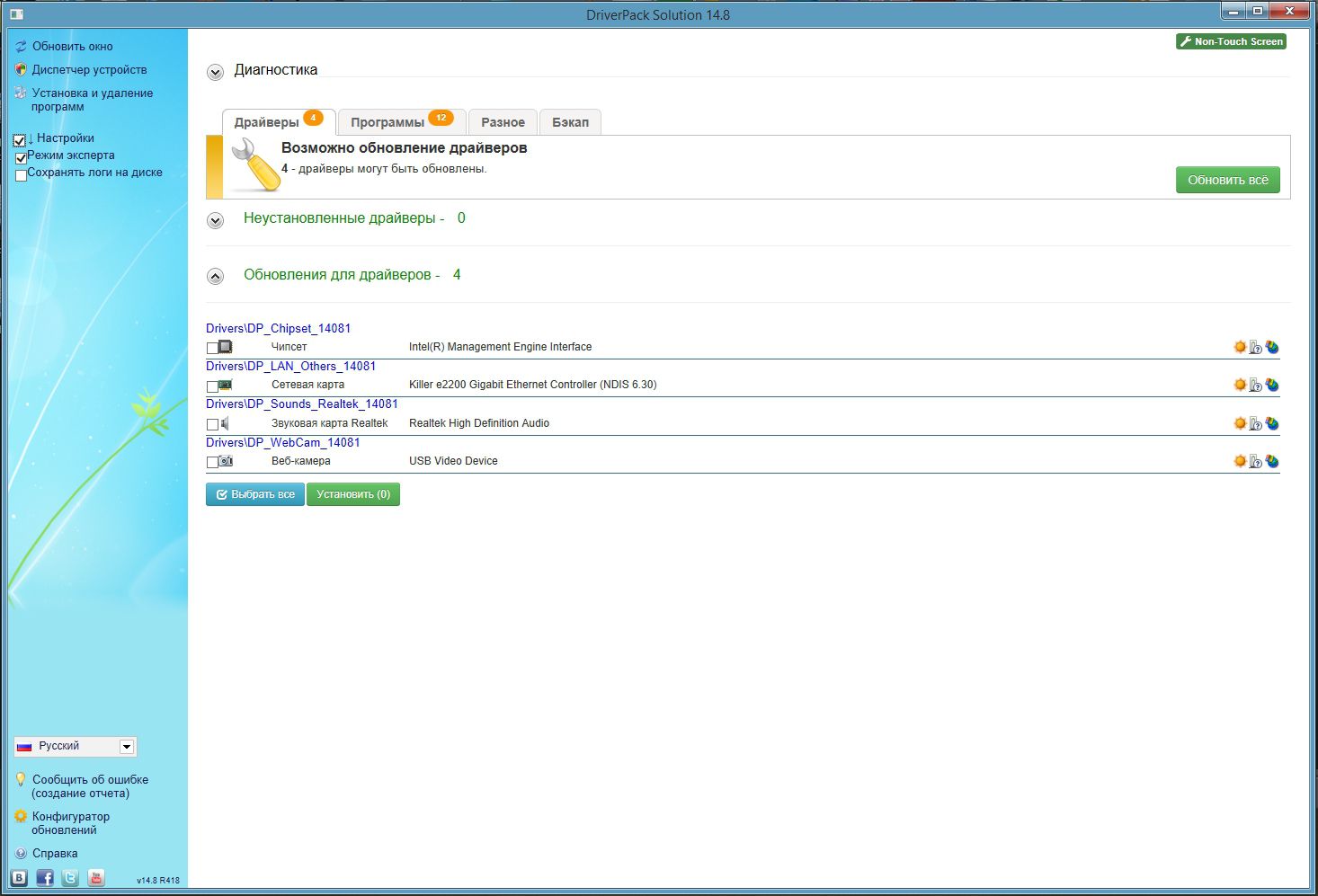Click the sun icon in Killer e2200 row
The width and height of the screenshot is (1318, 896).
pyautogui.click(x=1240, y=385)
